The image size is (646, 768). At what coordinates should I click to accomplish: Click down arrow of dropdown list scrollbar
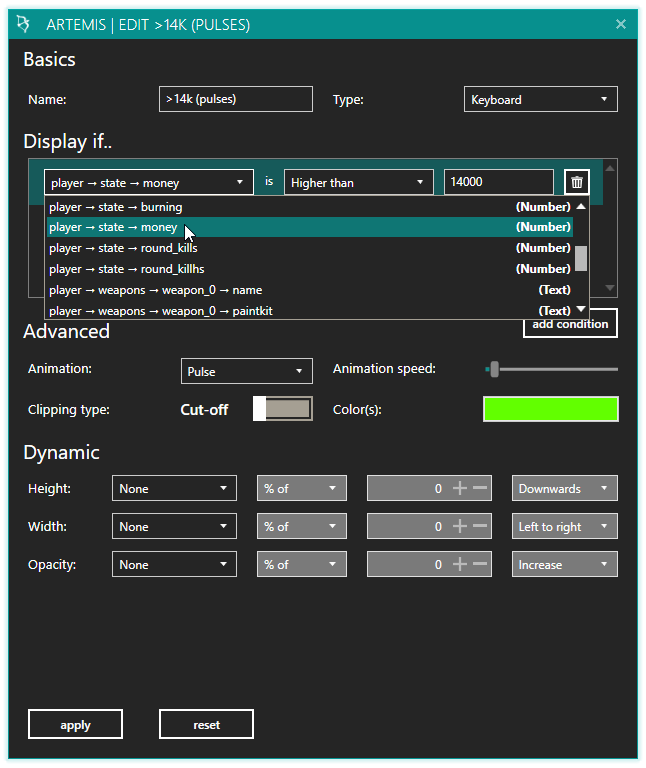coord(581,309)
